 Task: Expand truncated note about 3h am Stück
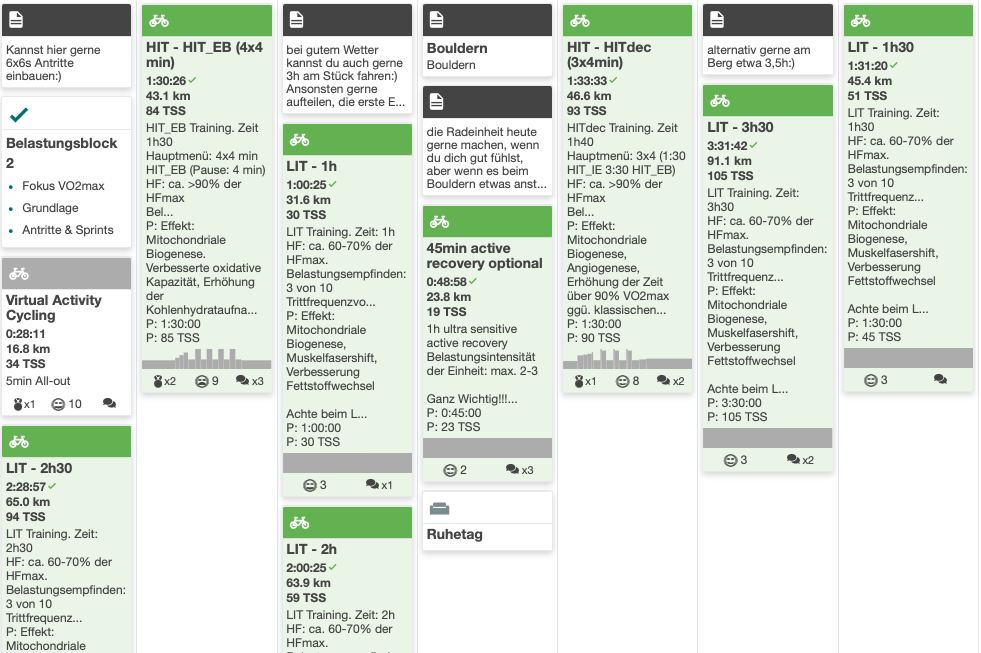[345, 76]
